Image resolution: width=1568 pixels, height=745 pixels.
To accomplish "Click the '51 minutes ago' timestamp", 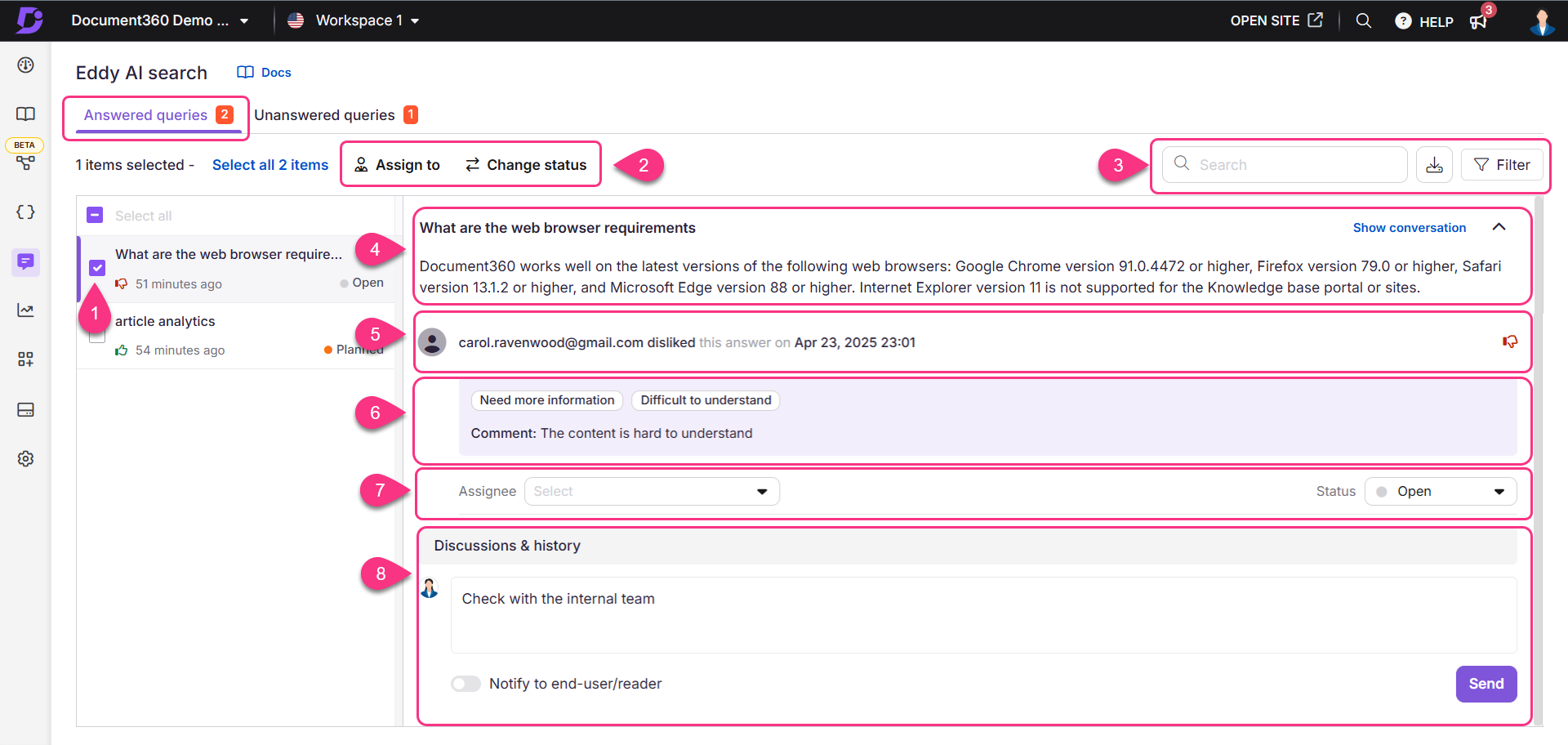I will pos(178,284).
